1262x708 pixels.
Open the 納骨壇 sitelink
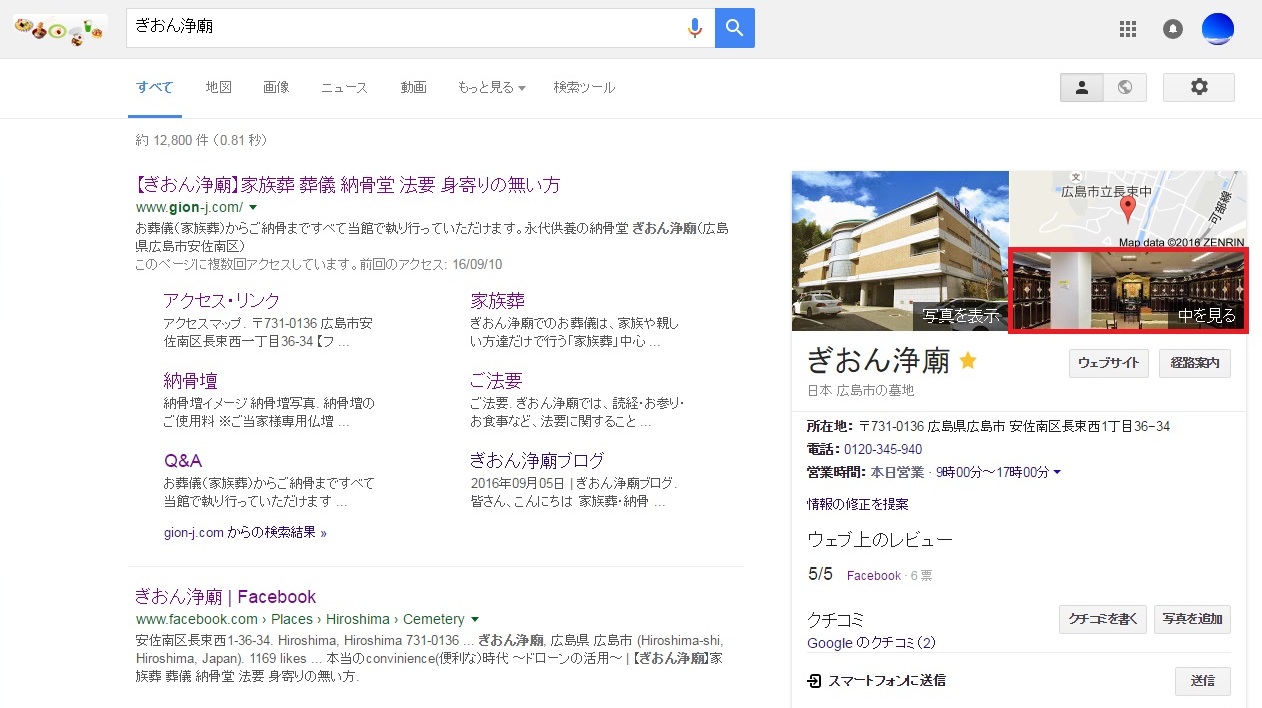coord(191,381)
